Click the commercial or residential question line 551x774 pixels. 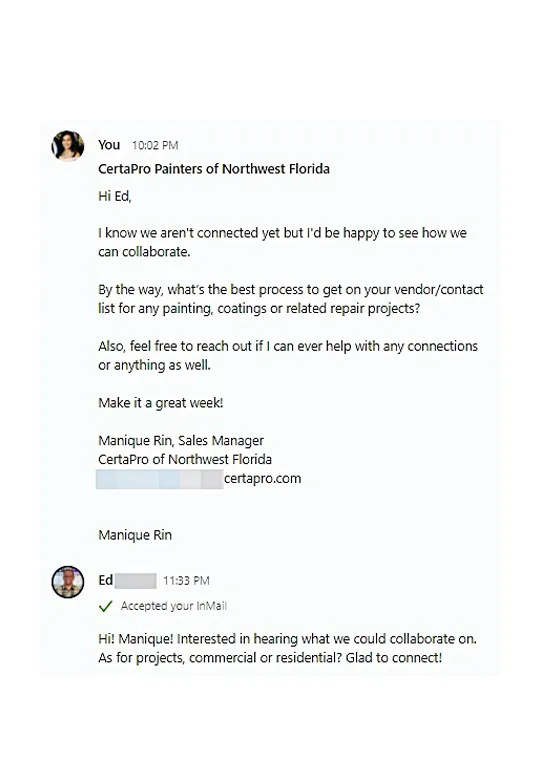click(x=270, y=658)
